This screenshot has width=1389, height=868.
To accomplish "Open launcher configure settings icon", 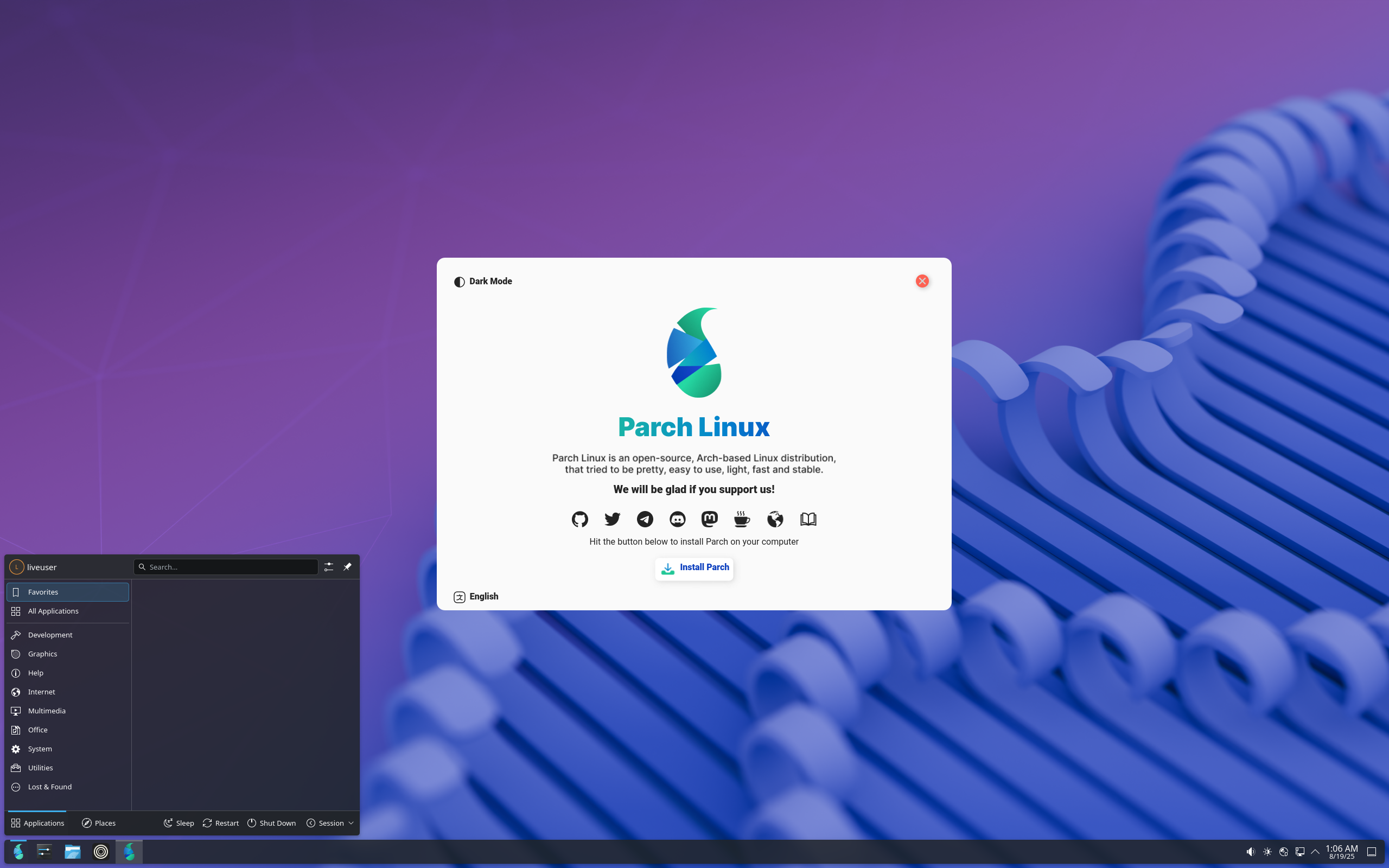I will pyautogui.click(x=328, y=566).
